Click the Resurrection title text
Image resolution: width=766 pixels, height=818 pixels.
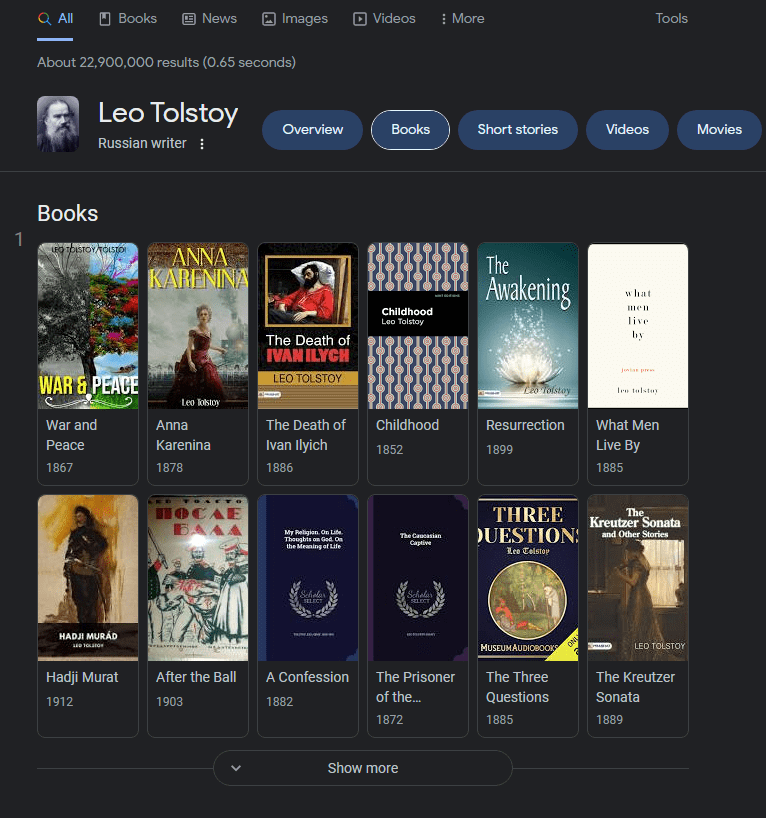[525, 425]
